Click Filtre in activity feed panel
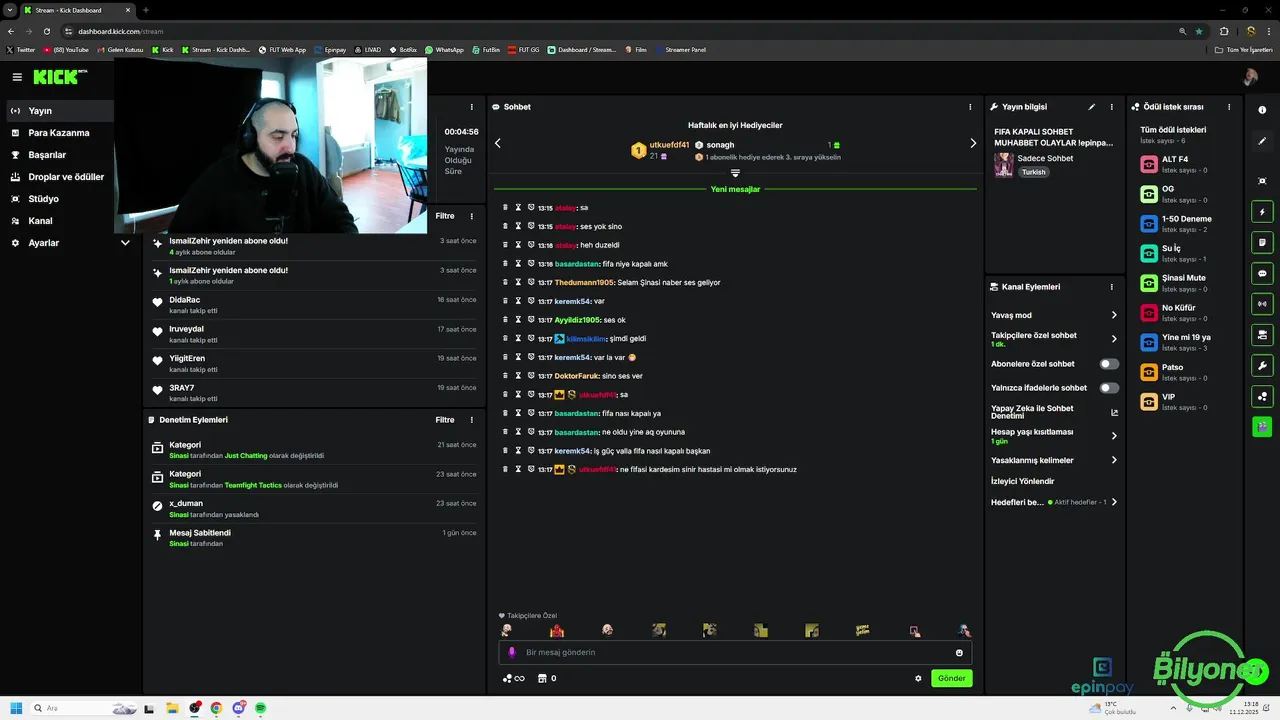1280x720 pixels. click(445, 216)
